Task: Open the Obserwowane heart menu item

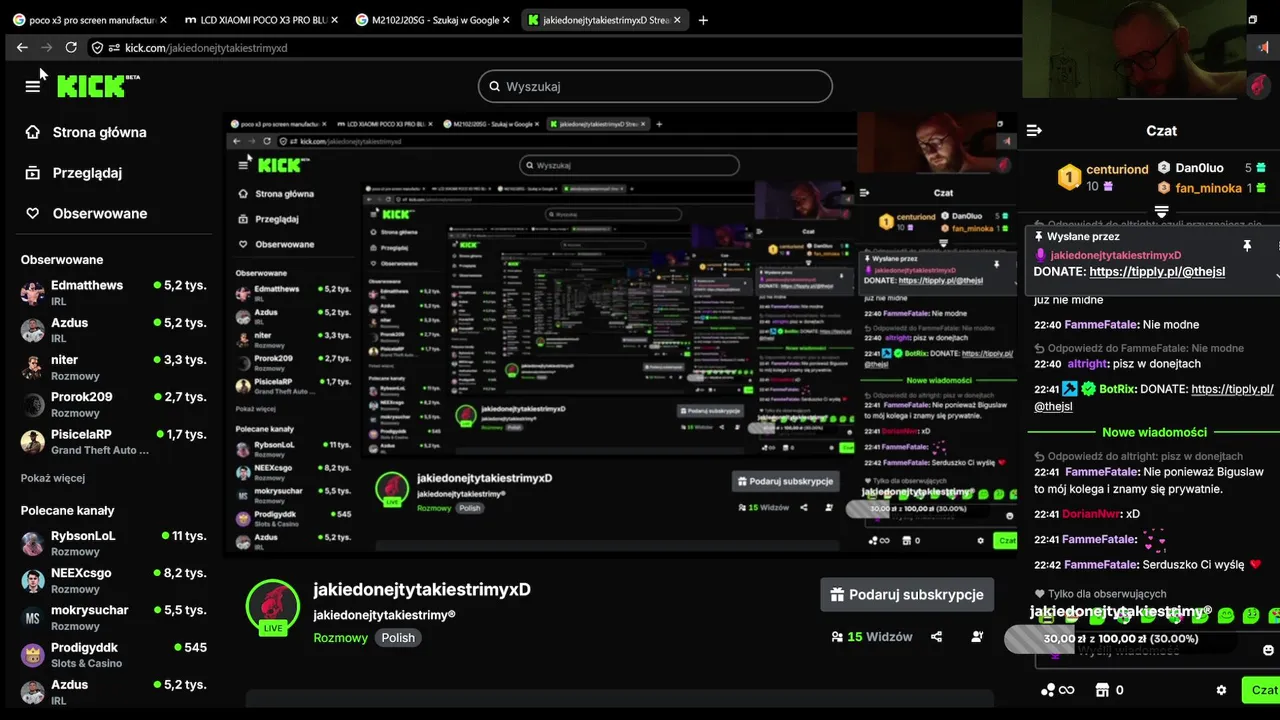Action: (x=86, y=213)
